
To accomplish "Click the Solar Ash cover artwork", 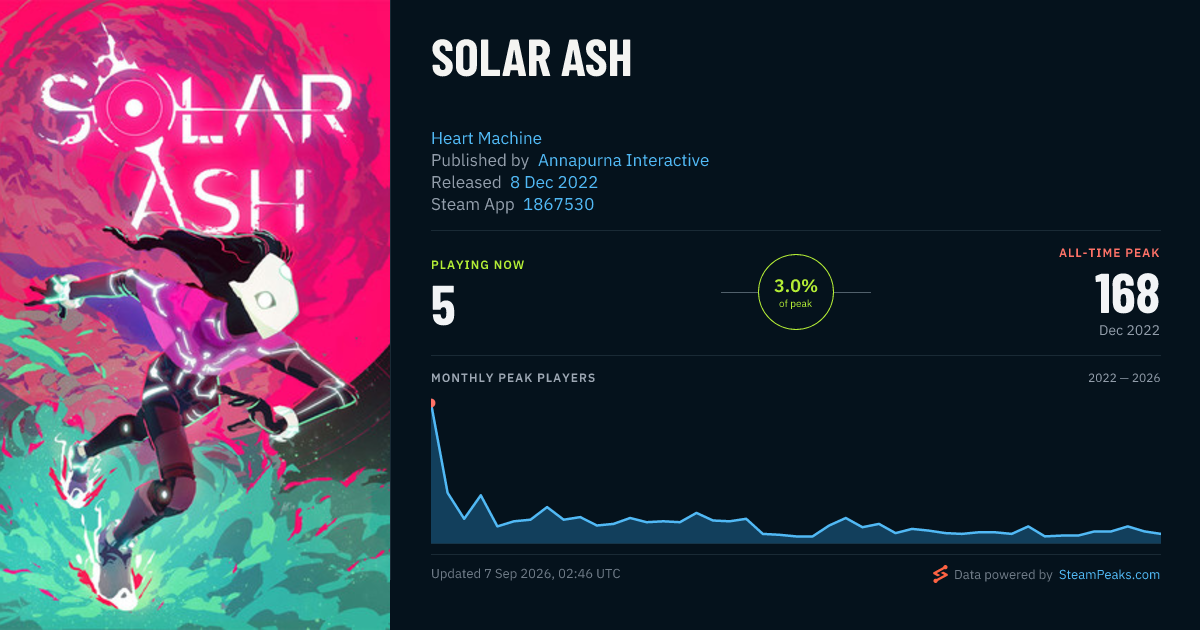I will pos(195,315).
